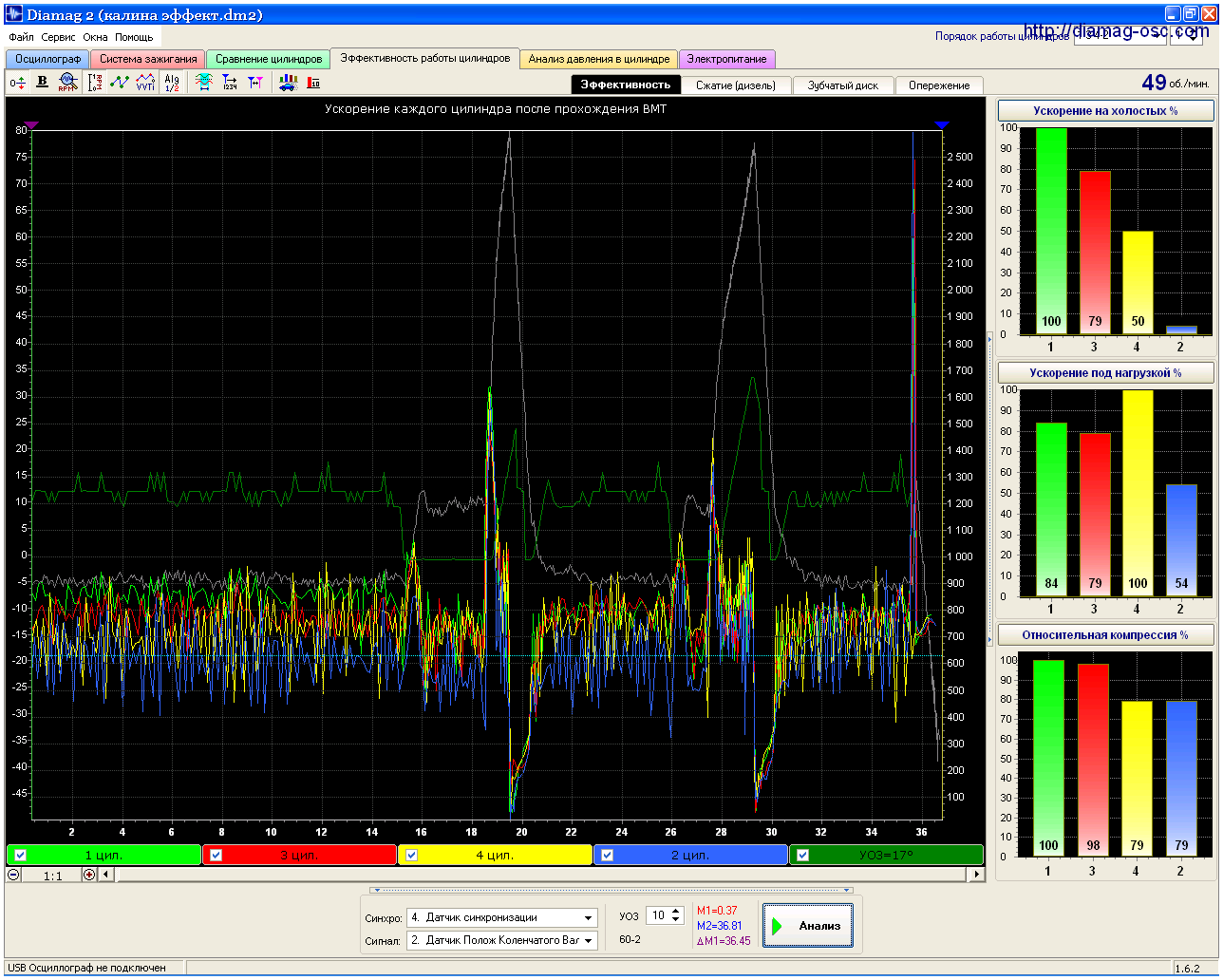Open the Сервис menu
The width and height of the screenshot is (1223, 980).
(x=58, y=37)
